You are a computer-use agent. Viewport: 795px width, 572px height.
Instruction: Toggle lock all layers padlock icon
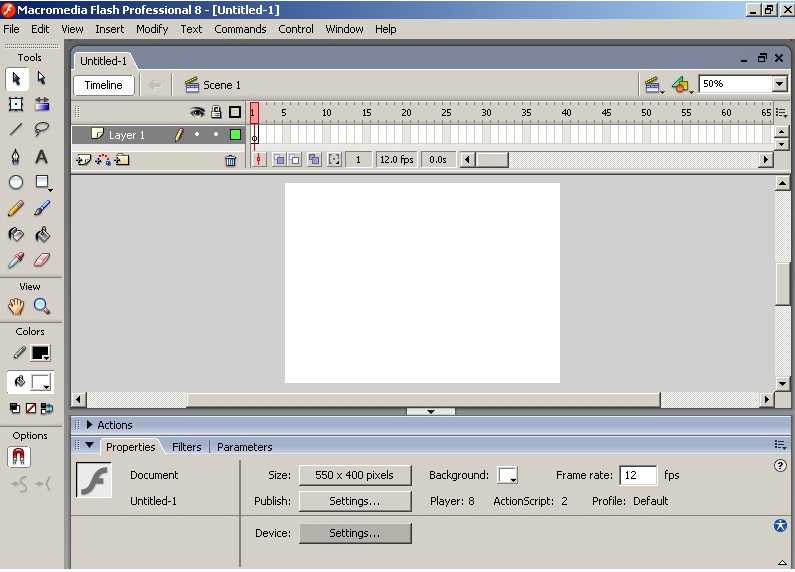coord(216,112)
